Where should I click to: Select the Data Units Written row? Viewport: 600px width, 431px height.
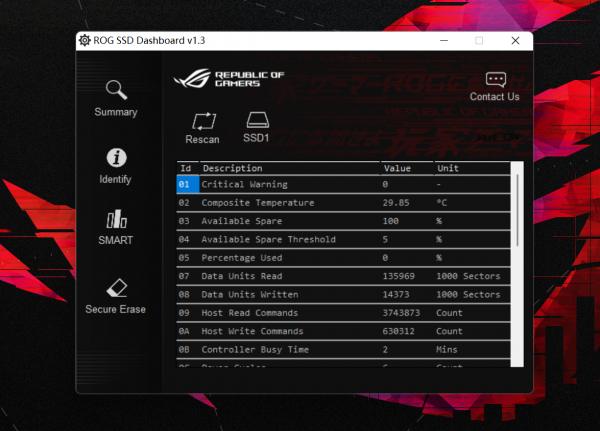[343, 295]
